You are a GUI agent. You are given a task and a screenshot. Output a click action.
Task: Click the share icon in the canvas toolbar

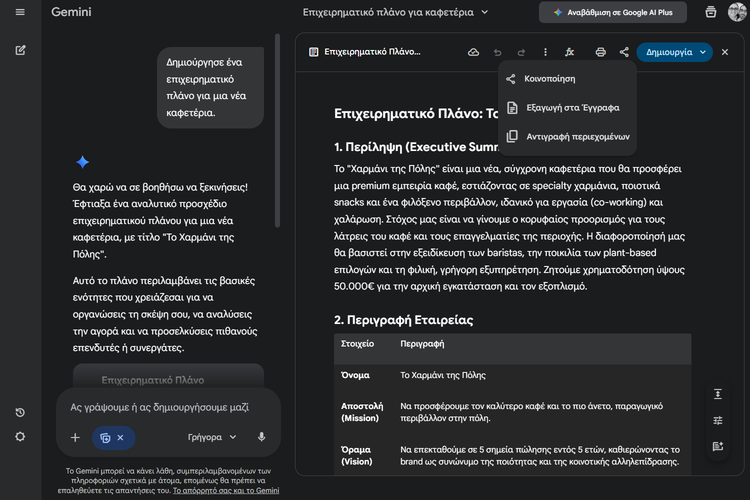(x=624, y=52)
